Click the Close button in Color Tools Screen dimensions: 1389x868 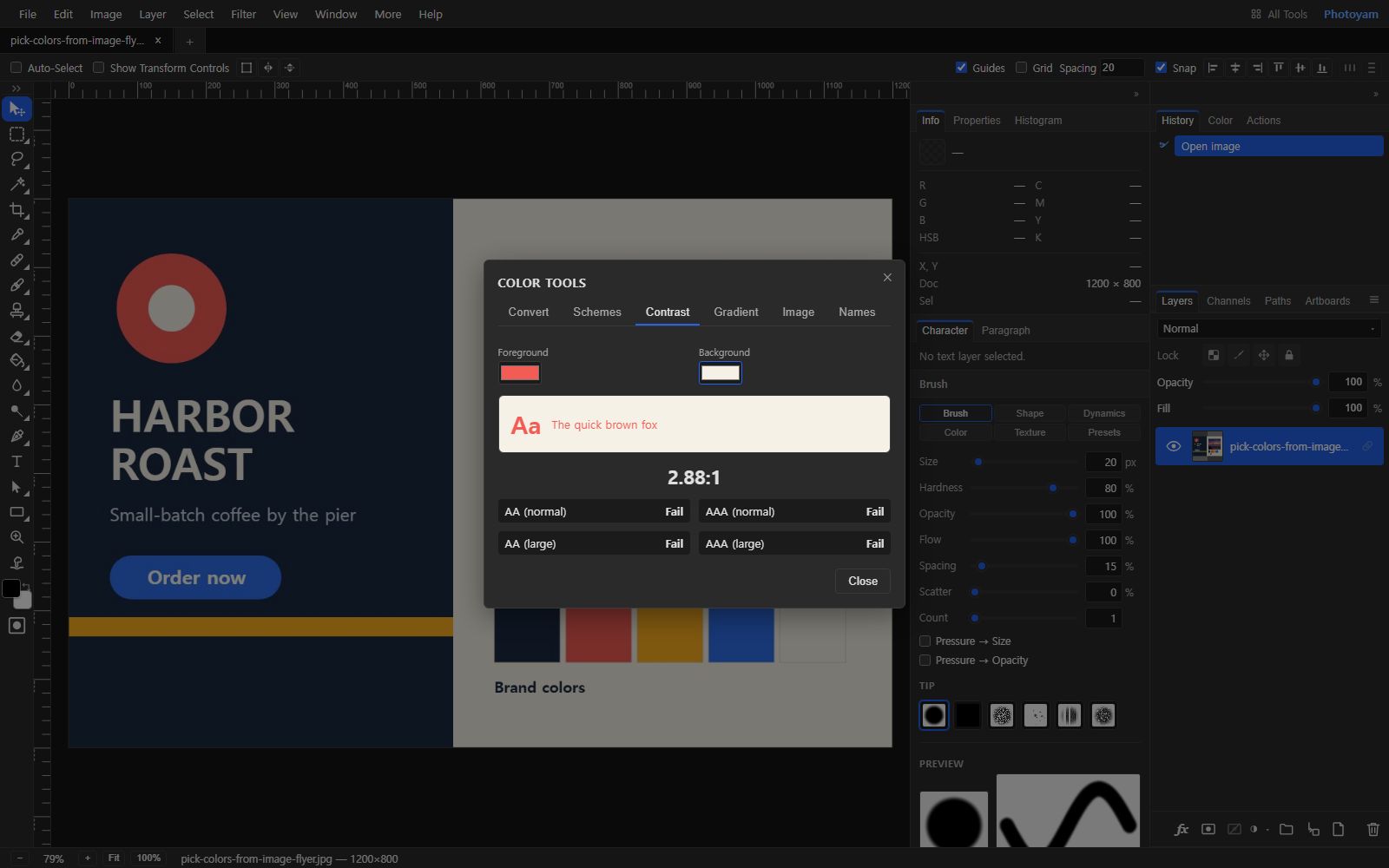point(862,581)
